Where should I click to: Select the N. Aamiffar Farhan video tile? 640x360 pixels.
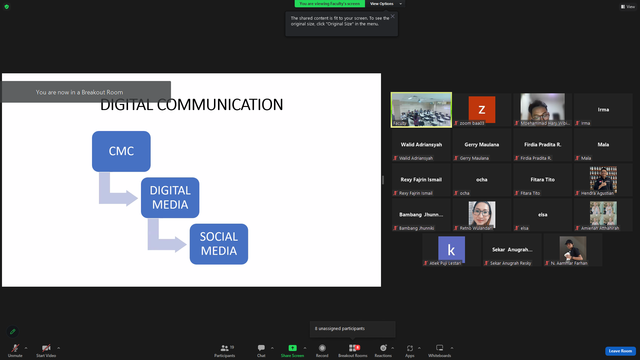573,250
